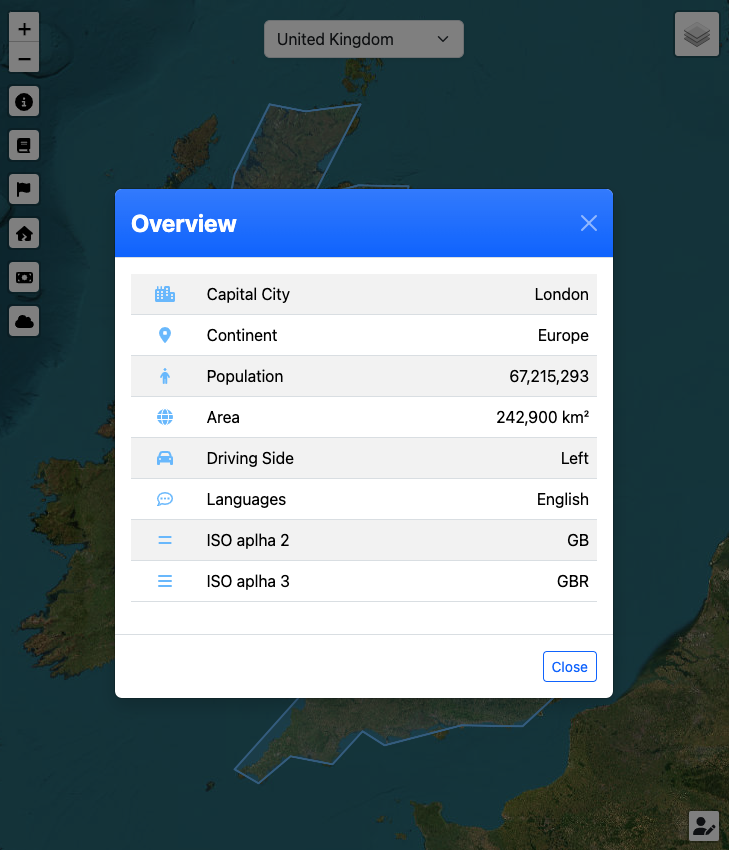Zoom out the map with minus button
The width and height of the screenshot is (729, 850).
pyautogui.click(x=24, y=59)
